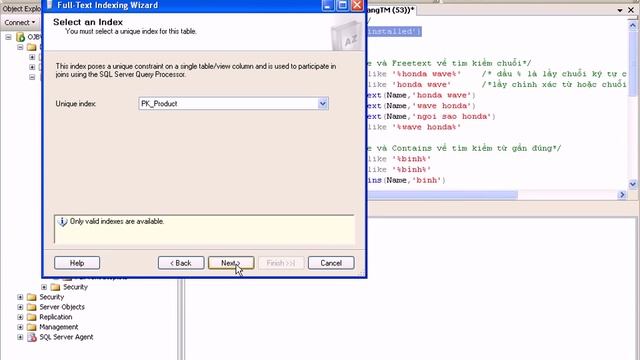640x360 pixels.
Task: Click the 'Only valid indexes are available.' message
Action: tap(117, 221)
